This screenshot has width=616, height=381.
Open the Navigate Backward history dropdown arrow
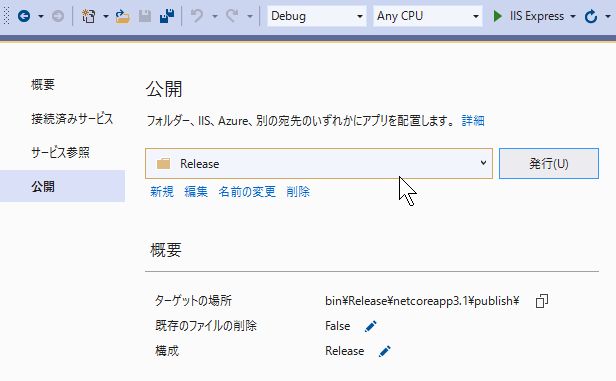(41, 16)
